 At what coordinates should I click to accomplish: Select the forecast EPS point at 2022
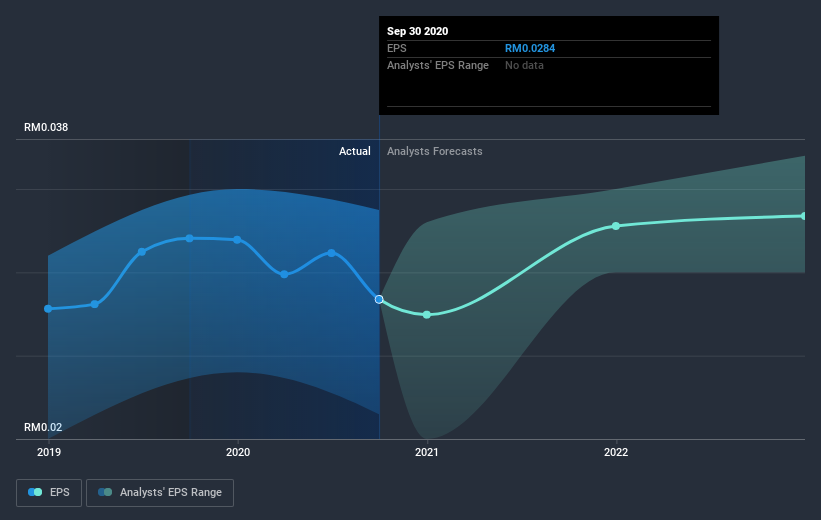point(616,226)
